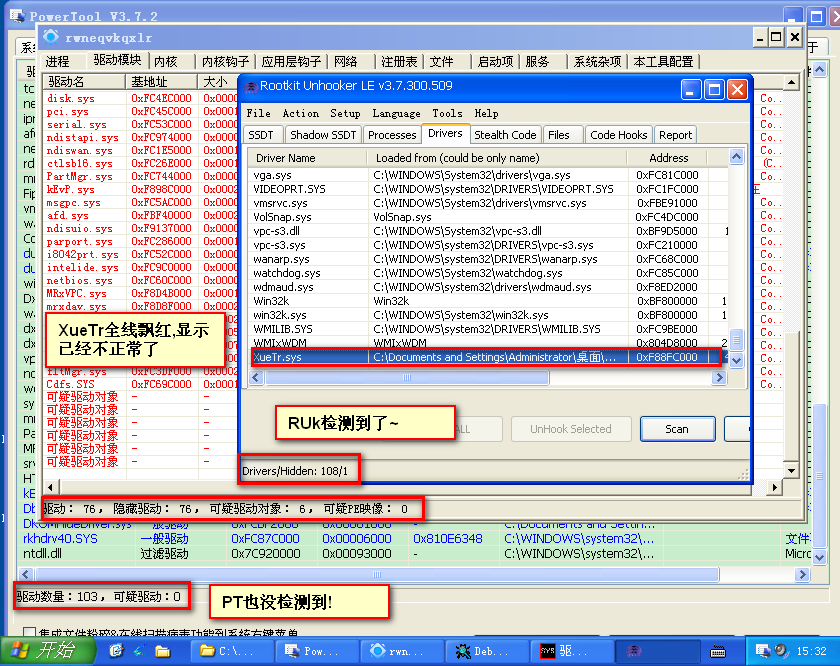
Task: Switch to the Deb... taskbar button
Action: [486, 651]
